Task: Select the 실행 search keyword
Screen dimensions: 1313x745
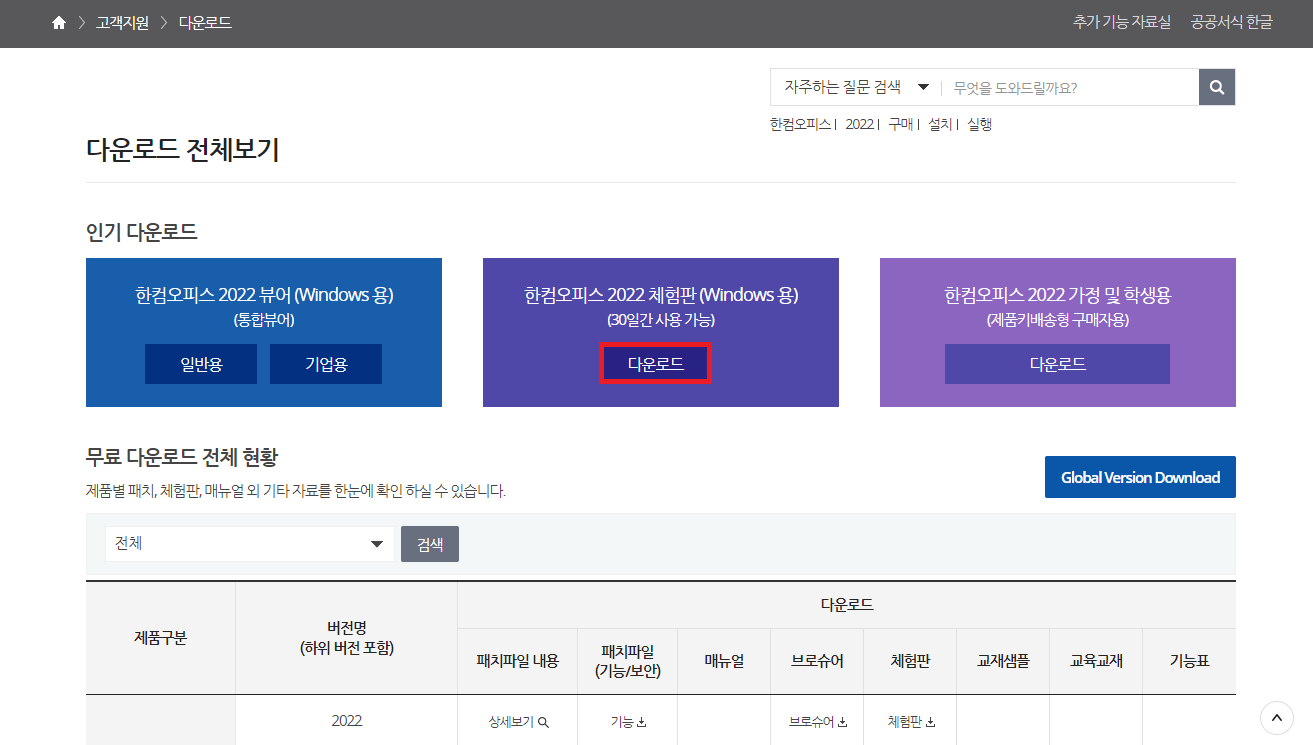Action: (979, 124)
